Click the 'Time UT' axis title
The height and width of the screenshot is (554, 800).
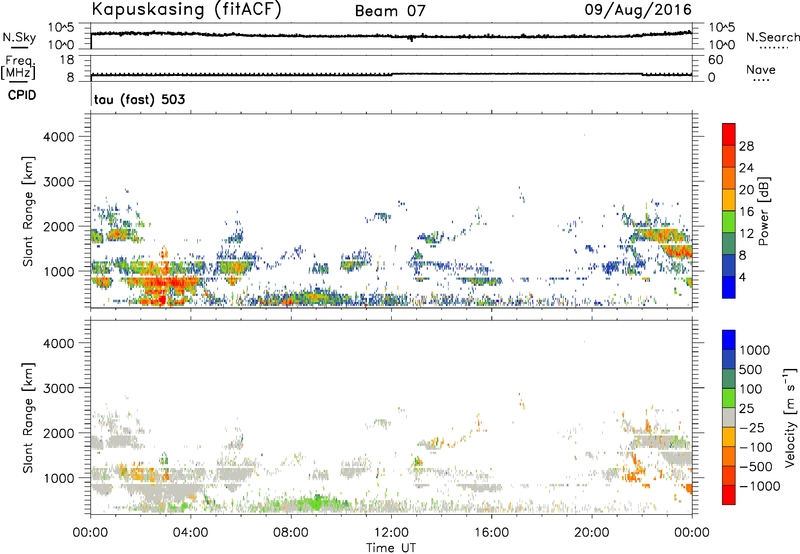click(391, 547)
